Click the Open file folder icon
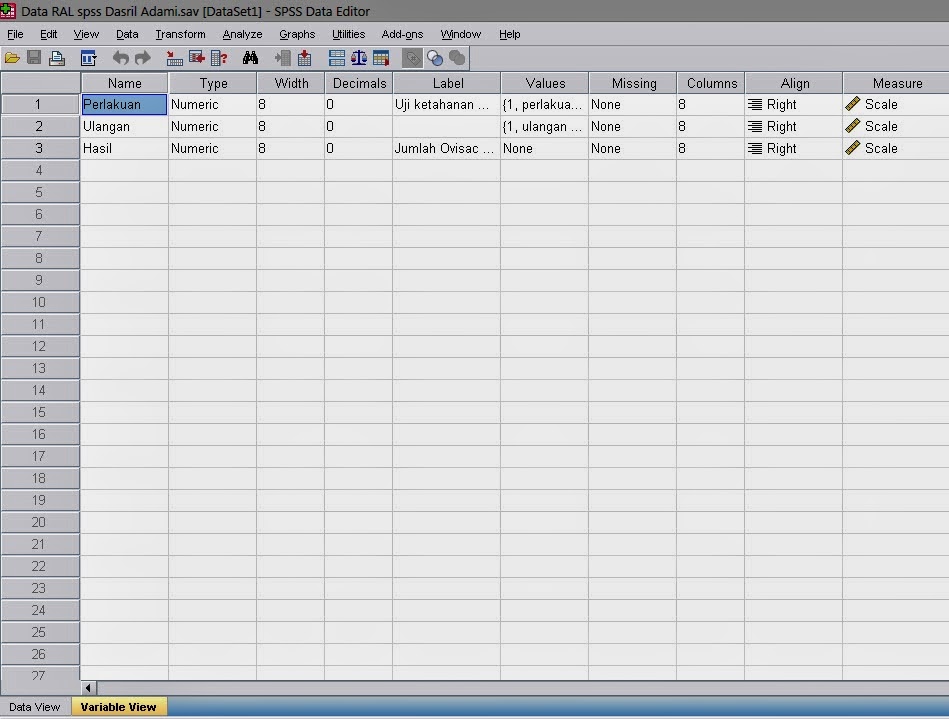Viewport: 949px width, 719px height. pos(12,58)
